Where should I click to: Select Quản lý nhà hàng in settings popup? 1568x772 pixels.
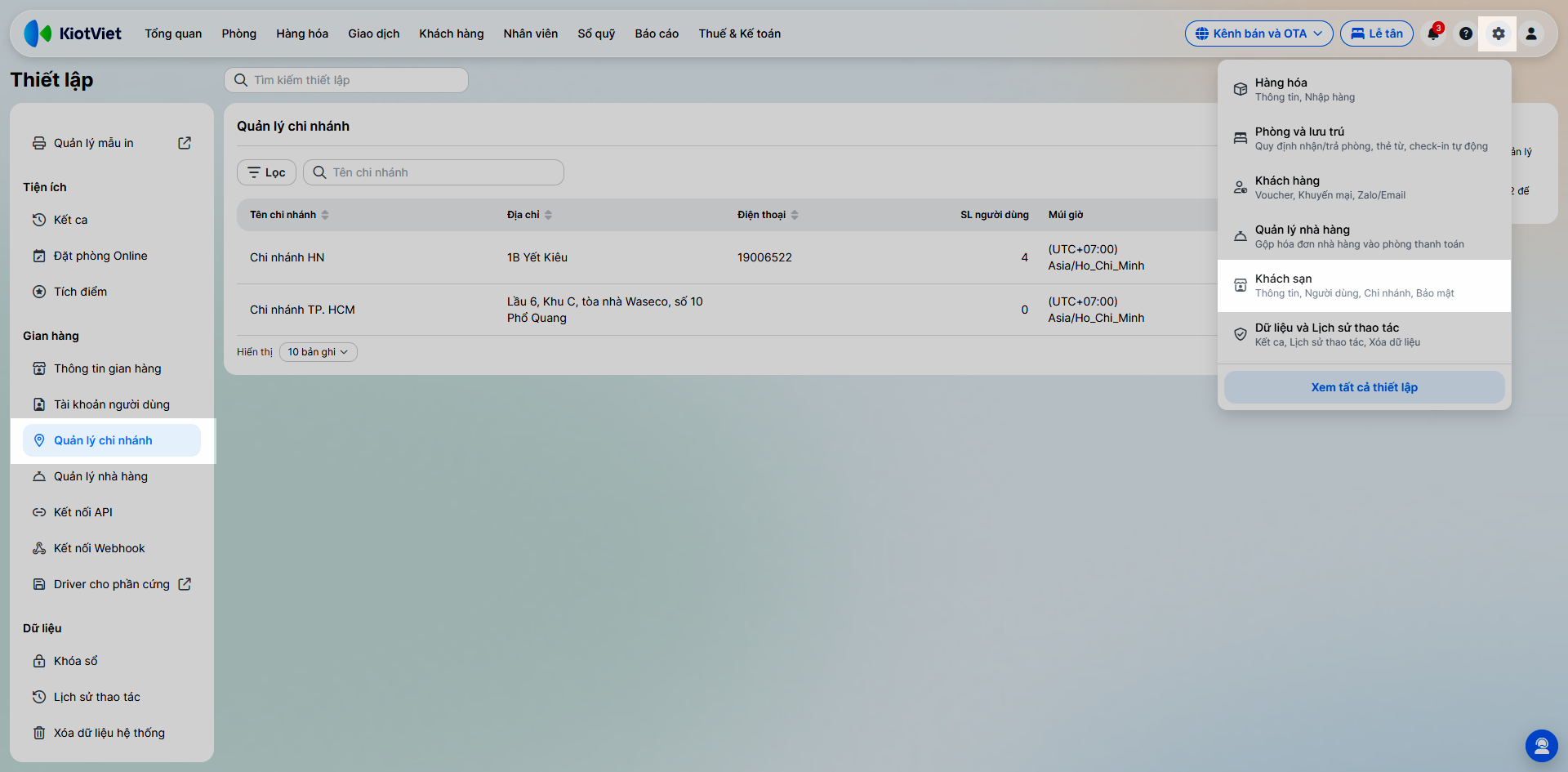1364,237
